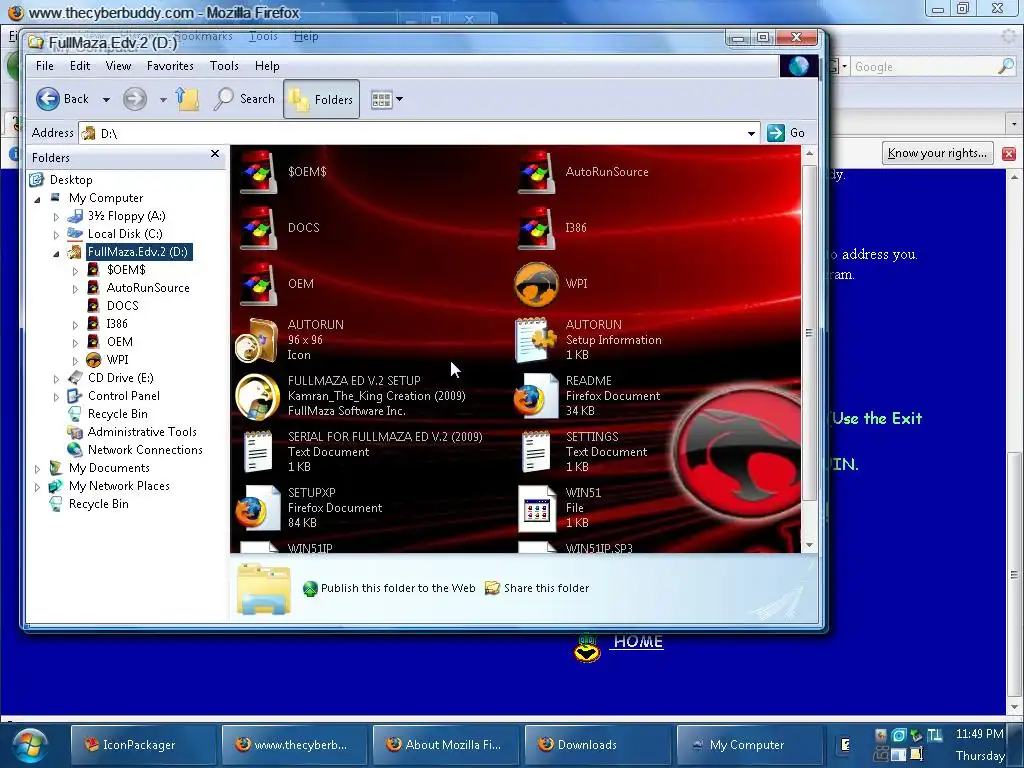Click HOME link on the Firefox page
The image size is (1024, 768).
pos(638,642)
